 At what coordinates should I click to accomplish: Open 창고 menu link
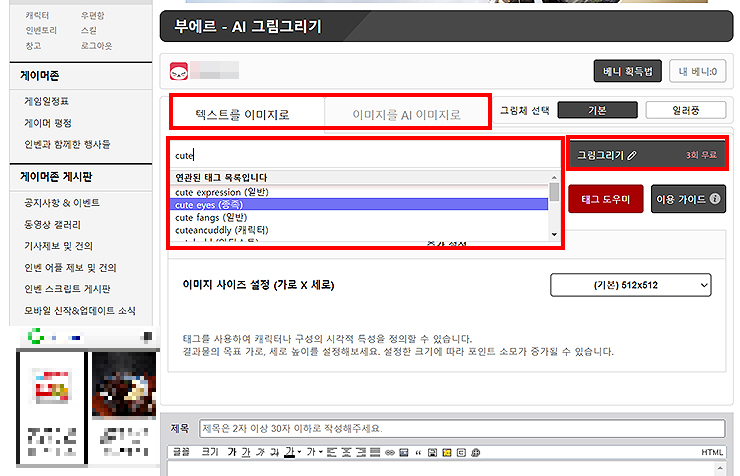click(33, 45)
